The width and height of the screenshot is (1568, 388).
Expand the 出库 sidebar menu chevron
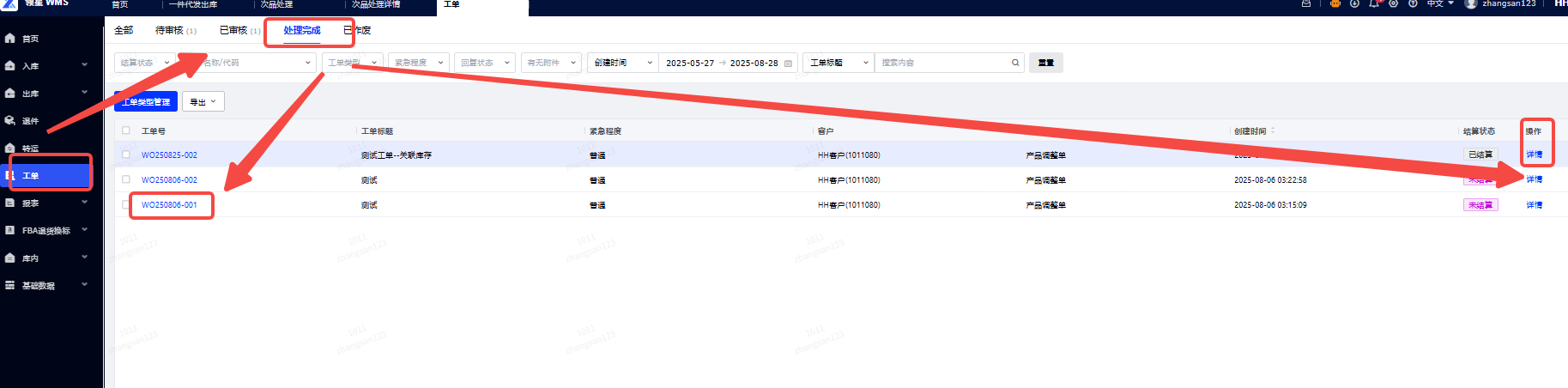click(x=85, y=93)
